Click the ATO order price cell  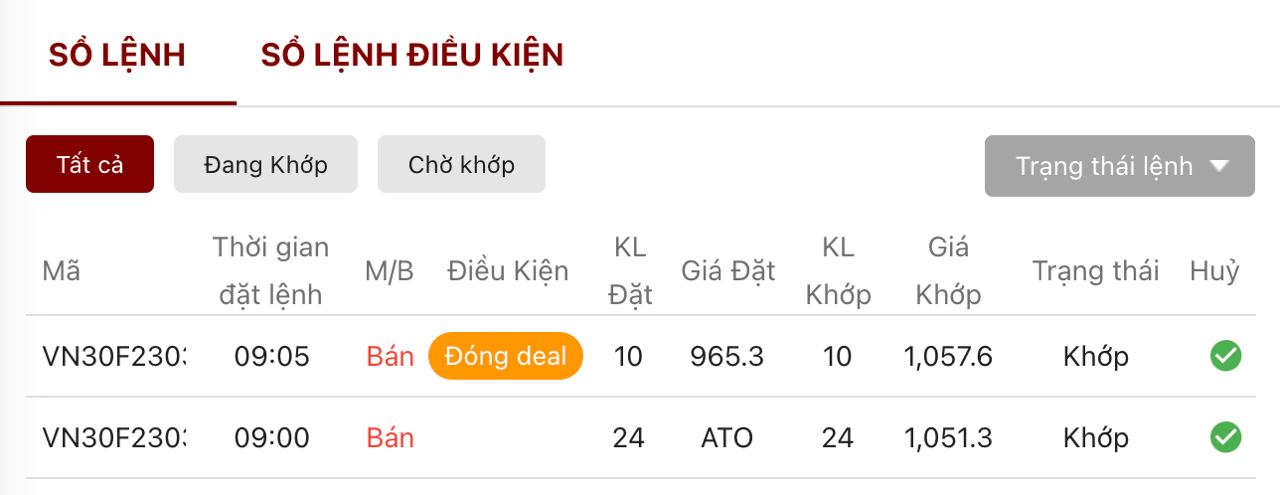pos(727,437)
